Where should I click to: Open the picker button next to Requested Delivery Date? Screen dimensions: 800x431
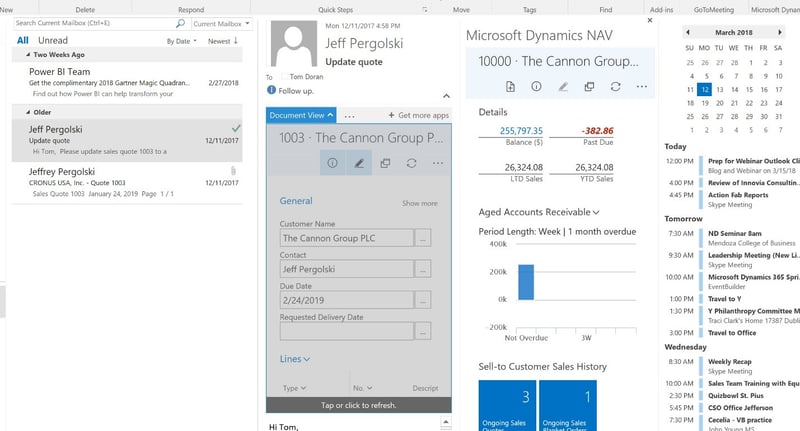(x=423, y=332)
